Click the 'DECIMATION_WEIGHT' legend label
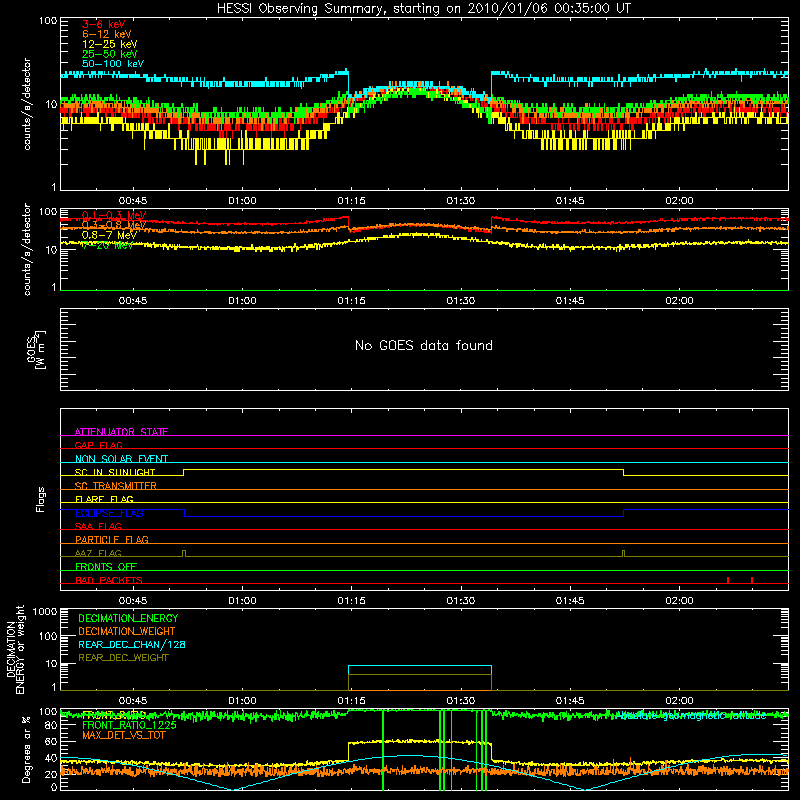The width and height of the screenshot is (800, 800). coord(127,631)
